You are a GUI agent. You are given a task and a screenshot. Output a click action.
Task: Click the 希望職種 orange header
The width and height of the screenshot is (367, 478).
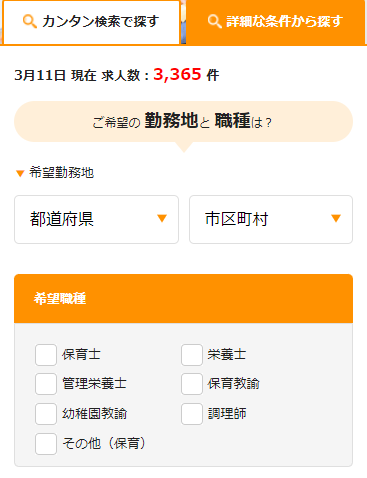coord(183,299)
